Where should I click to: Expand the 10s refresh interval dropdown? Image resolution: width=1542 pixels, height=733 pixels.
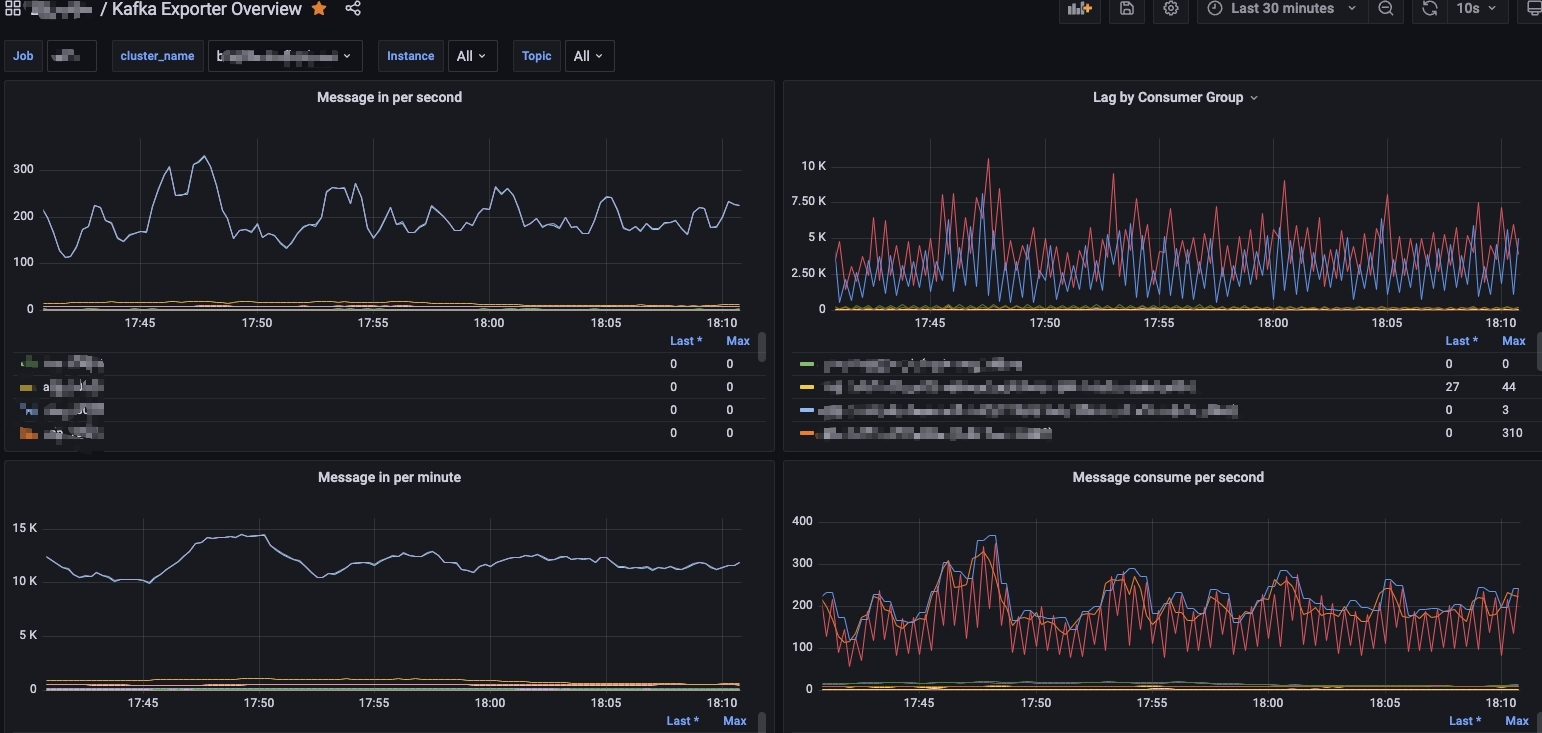(x=1476, y=9)
